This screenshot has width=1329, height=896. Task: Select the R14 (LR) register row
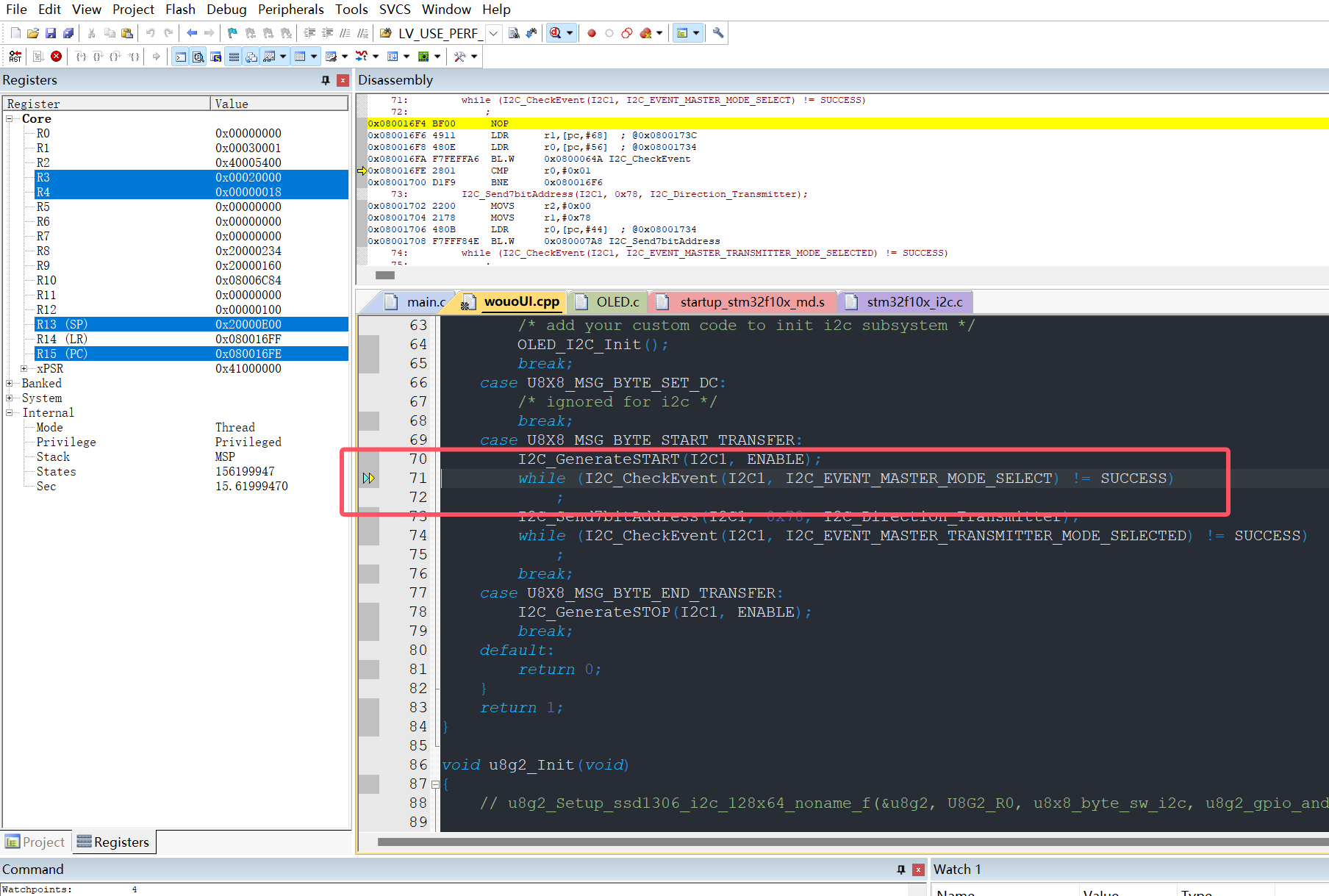pos(191,340)
